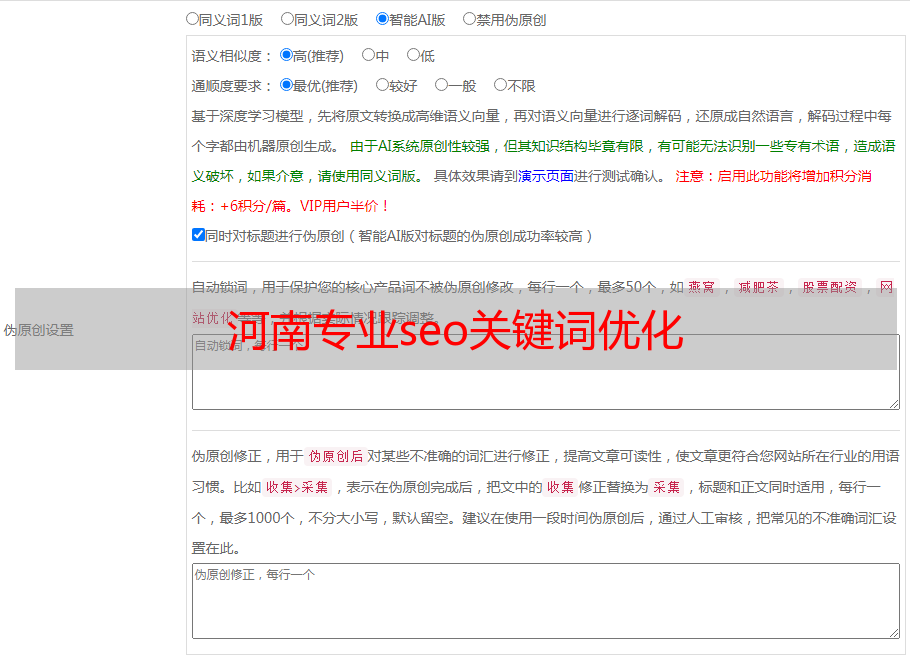
Task: Choose 较好 for 通顺度要求
Action: coord(383,86)
